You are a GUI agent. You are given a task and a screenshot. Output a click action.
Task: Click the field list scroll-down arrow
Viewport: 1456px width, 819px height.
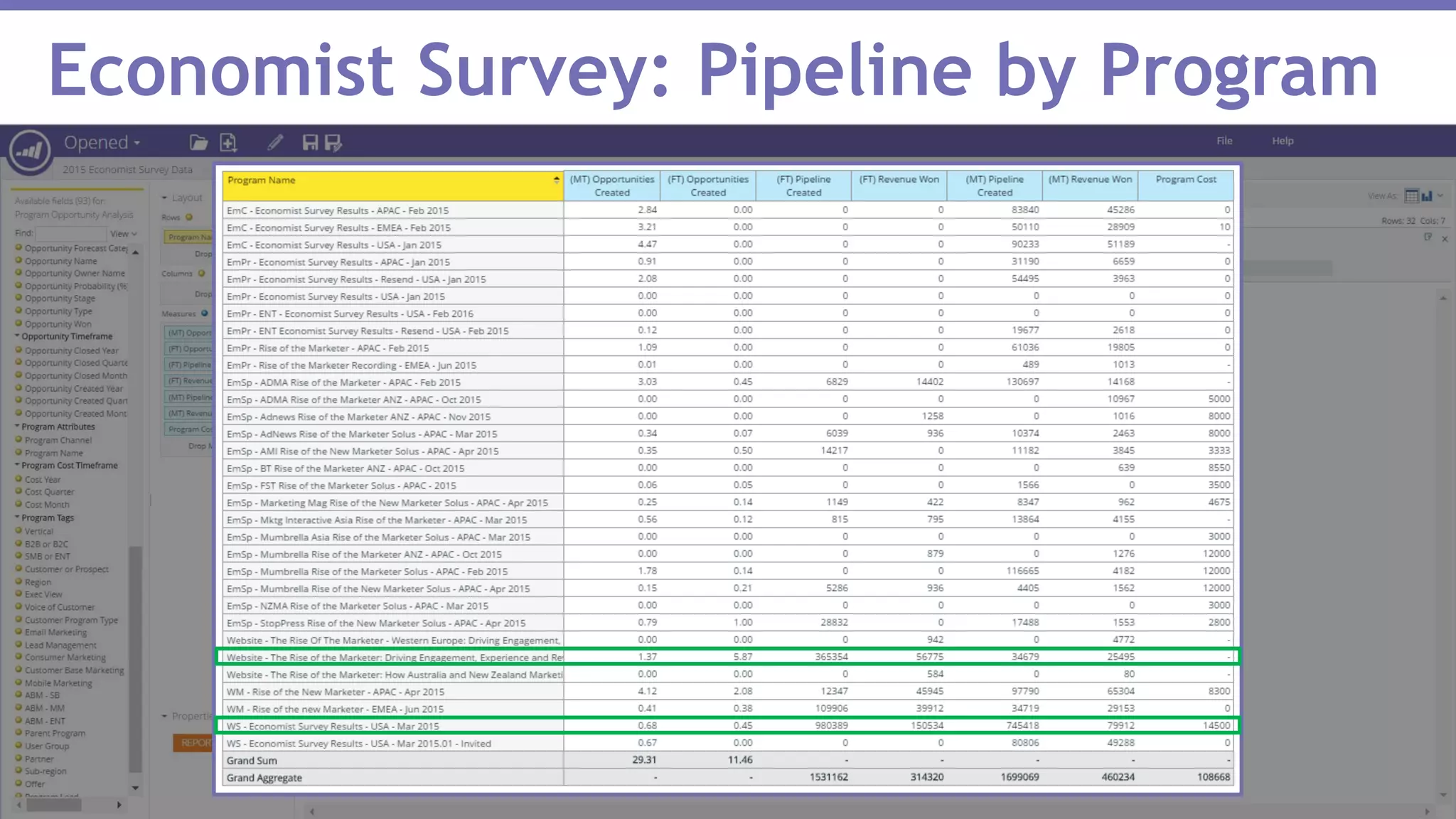[x=135, y=788]
